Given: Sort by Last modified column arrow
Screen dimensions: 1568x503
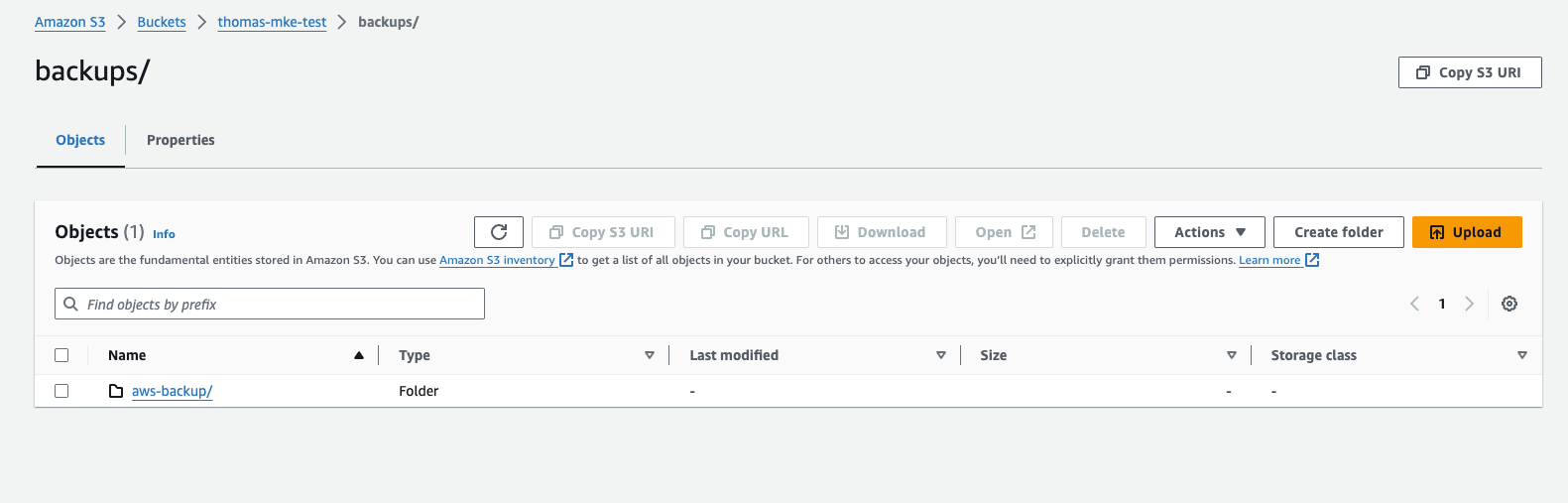Looking at the screenshot, I should pos(941,355).
